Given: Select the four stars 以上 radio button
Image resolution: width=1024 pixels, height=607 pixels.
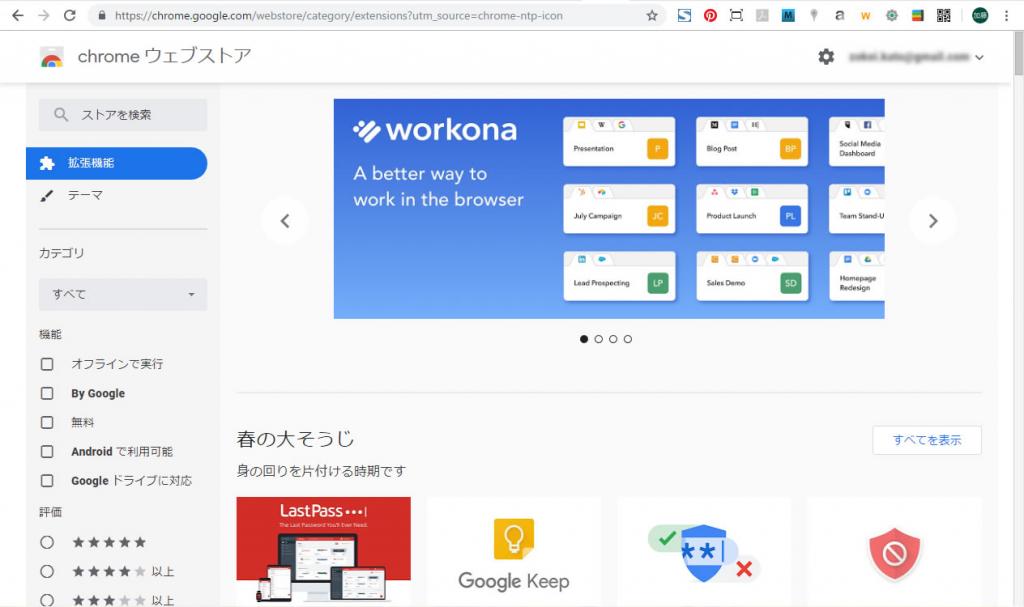Looking at the screenshot, I should pyautogui.click(x=47, y=572).
